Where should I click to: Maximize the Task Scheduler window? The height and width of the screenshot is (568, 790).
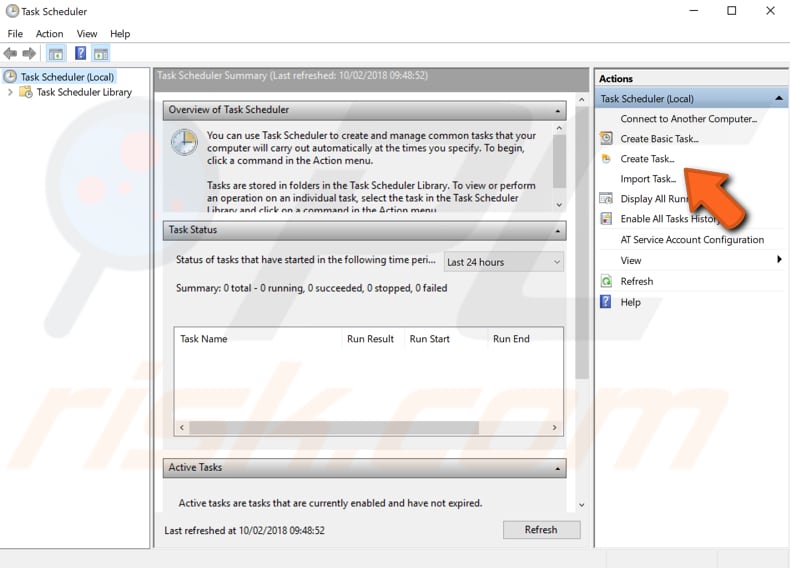tap(732, 11)
